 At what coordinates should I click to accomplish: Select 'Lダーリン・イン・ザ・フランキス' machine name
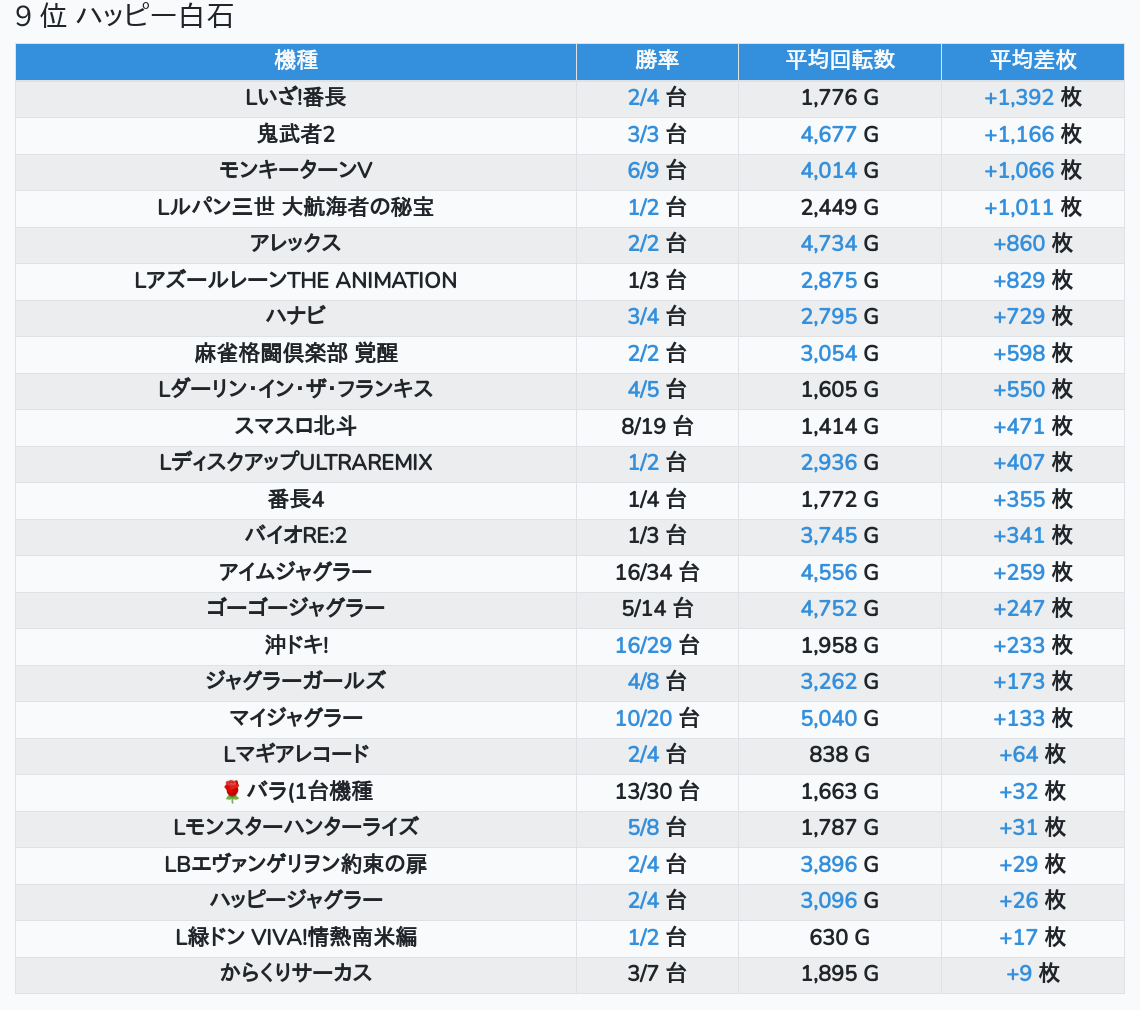[296, 390]
